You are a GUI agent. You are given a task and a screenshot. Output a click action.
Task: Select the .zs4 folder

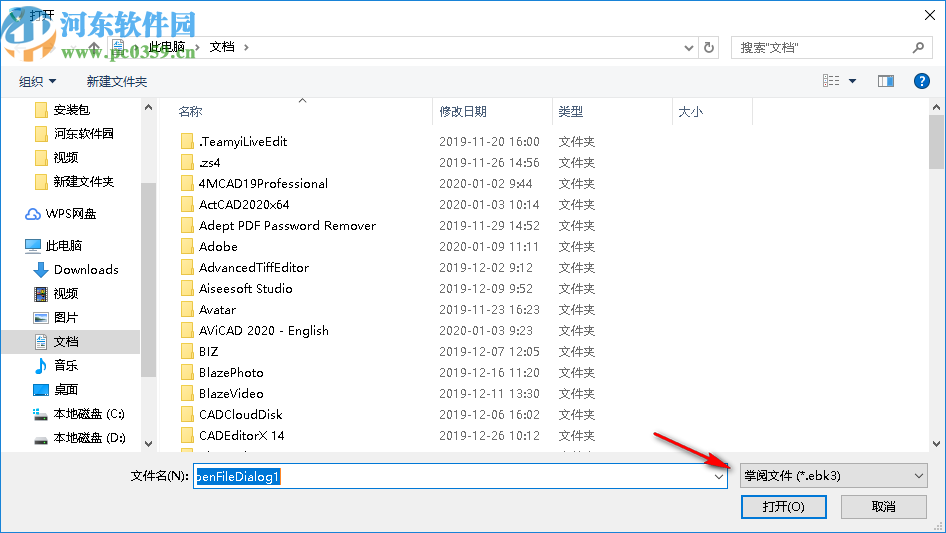(x=209, y=163)
